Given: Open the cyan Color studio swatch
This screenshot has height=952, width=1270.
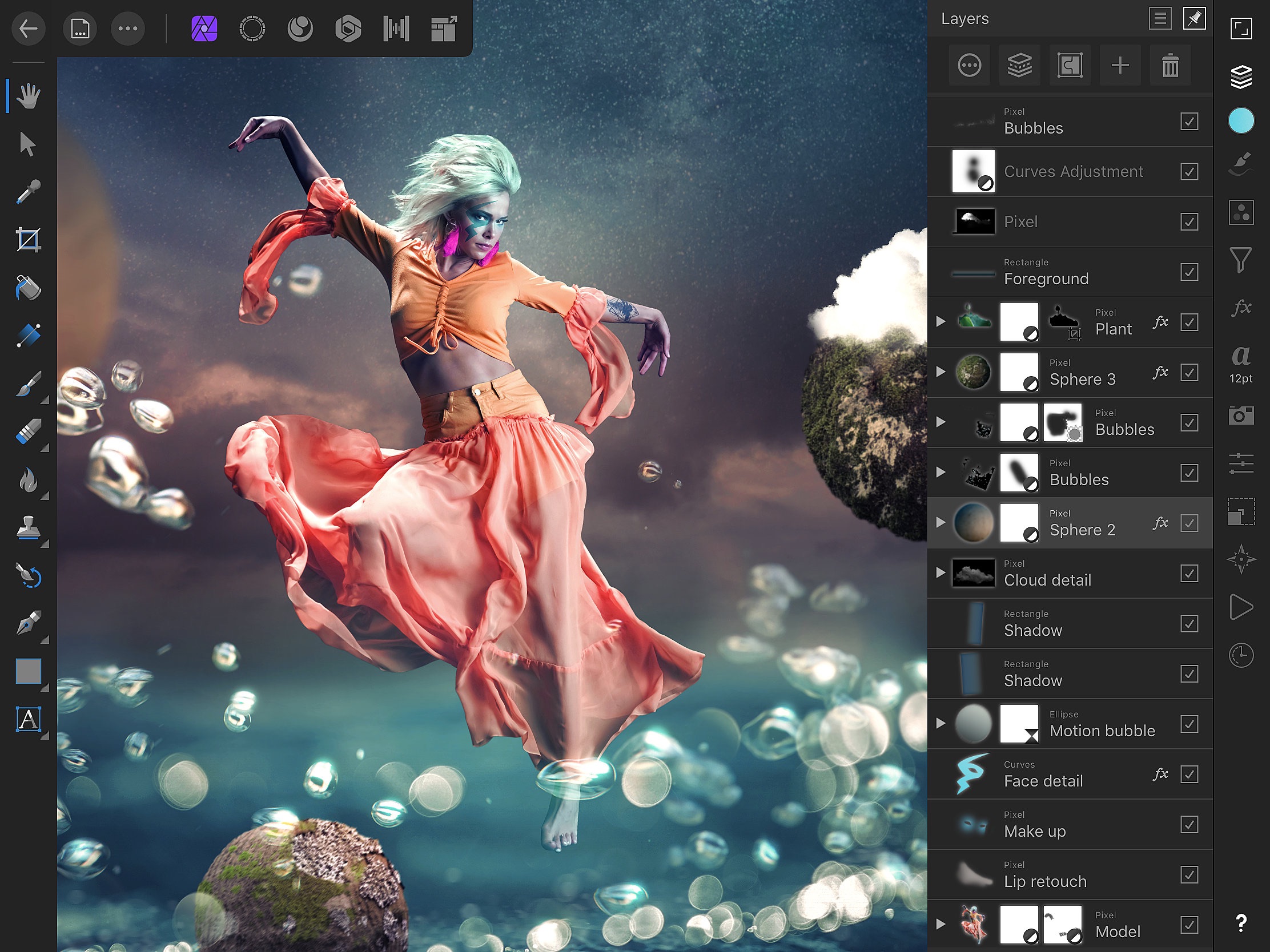Looking at the screenshot, I should (1241, 121).
